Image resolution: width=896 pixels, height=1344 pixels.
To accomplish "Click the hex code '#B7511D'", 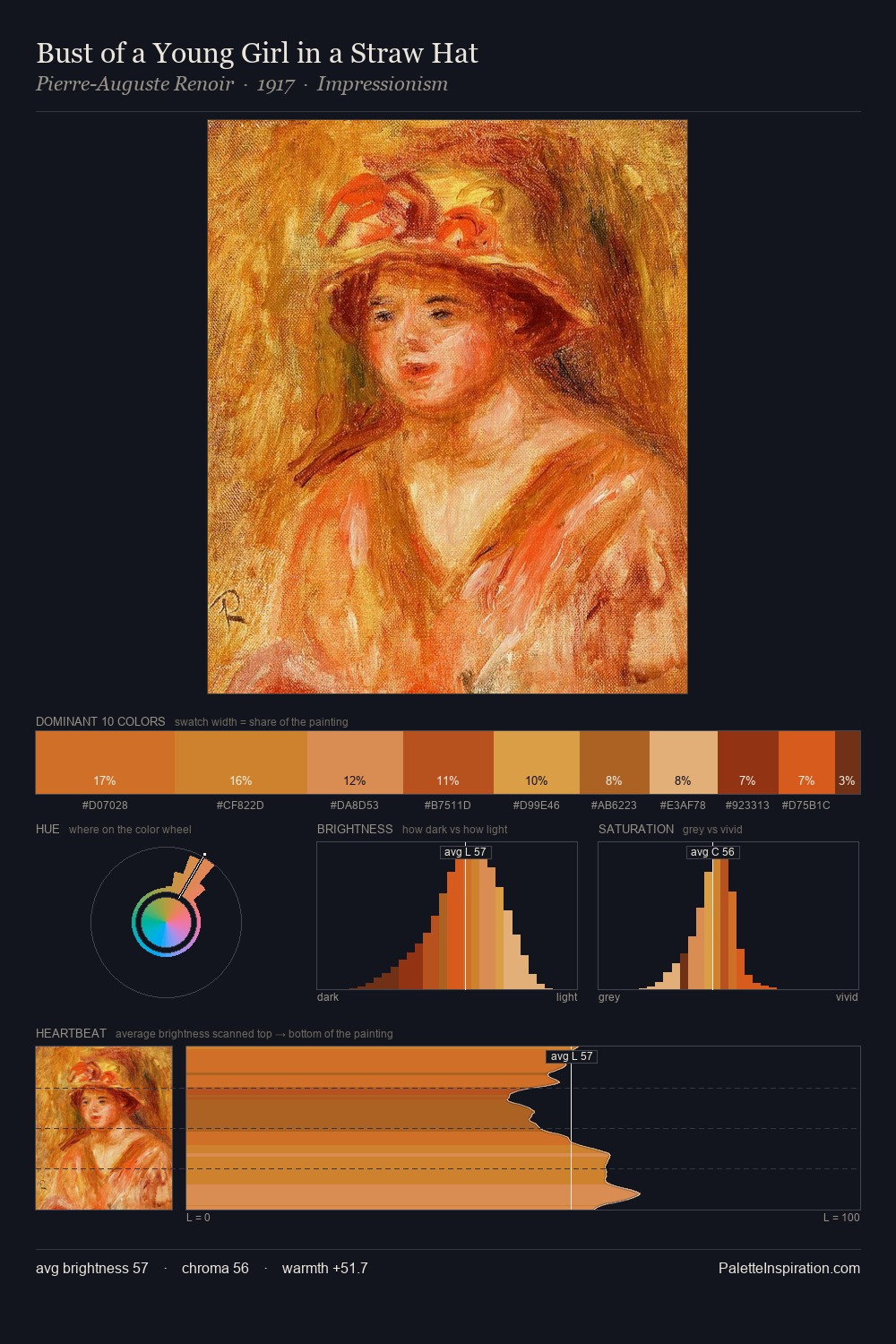I will point(447,806).
